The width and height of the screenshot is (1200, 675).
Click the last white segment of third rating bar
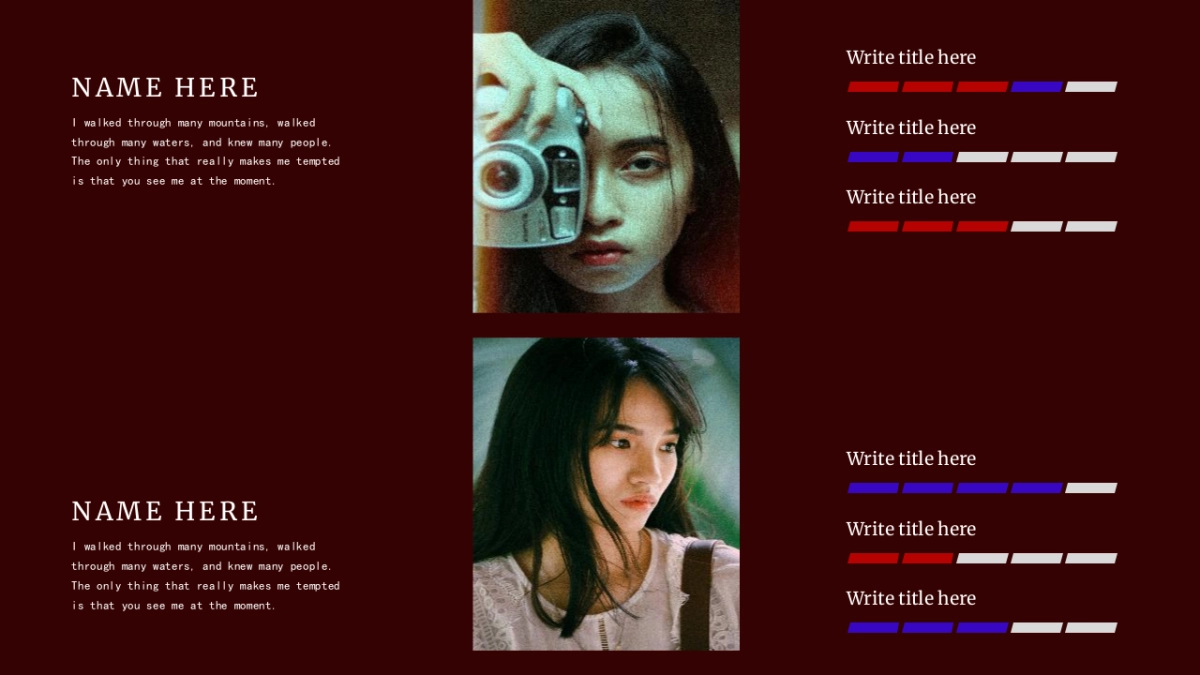click(1091, 227)
